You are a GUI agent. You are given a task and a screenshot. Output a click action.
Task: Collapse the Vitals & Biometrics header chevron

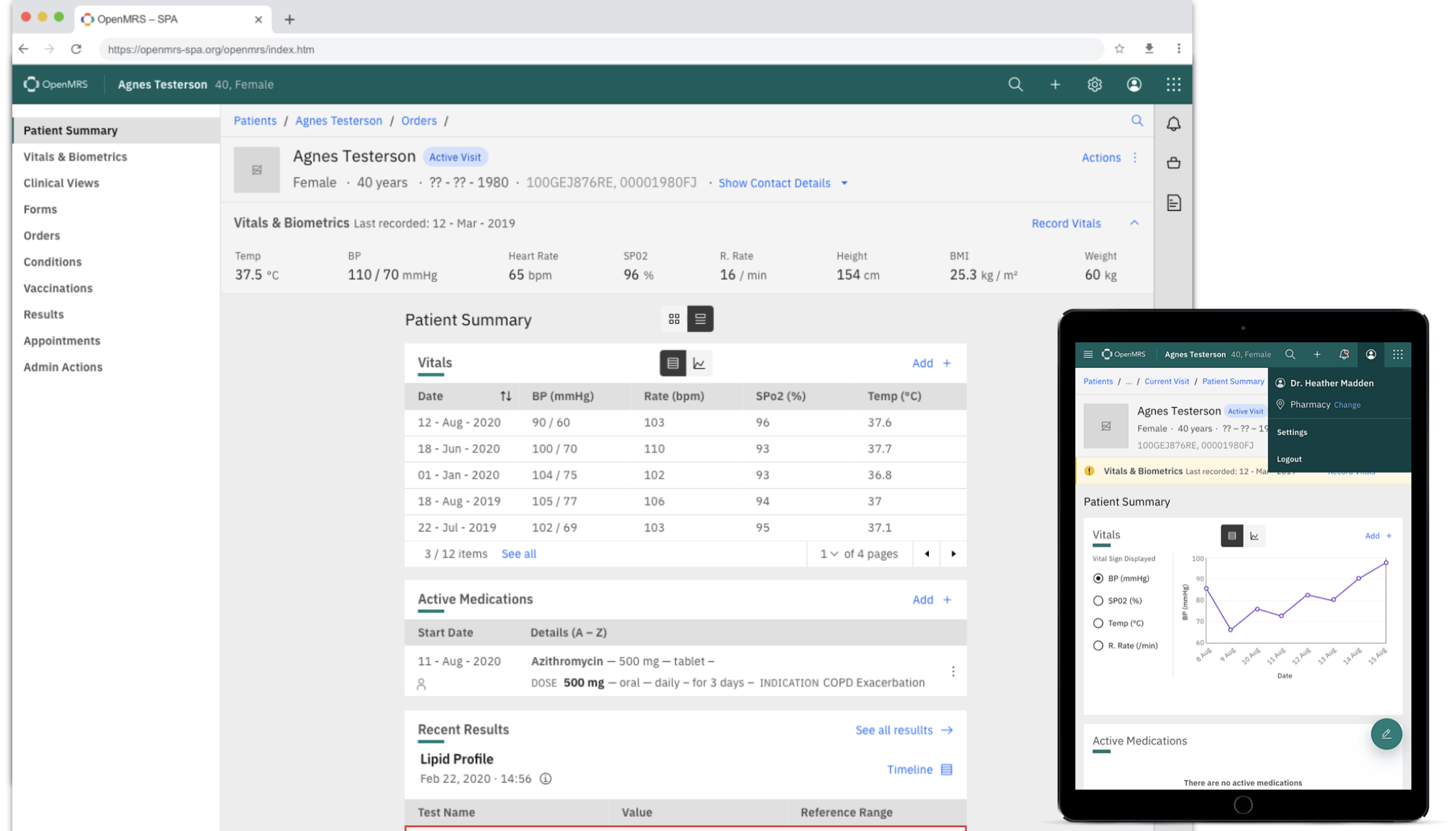click(1134, 223)
